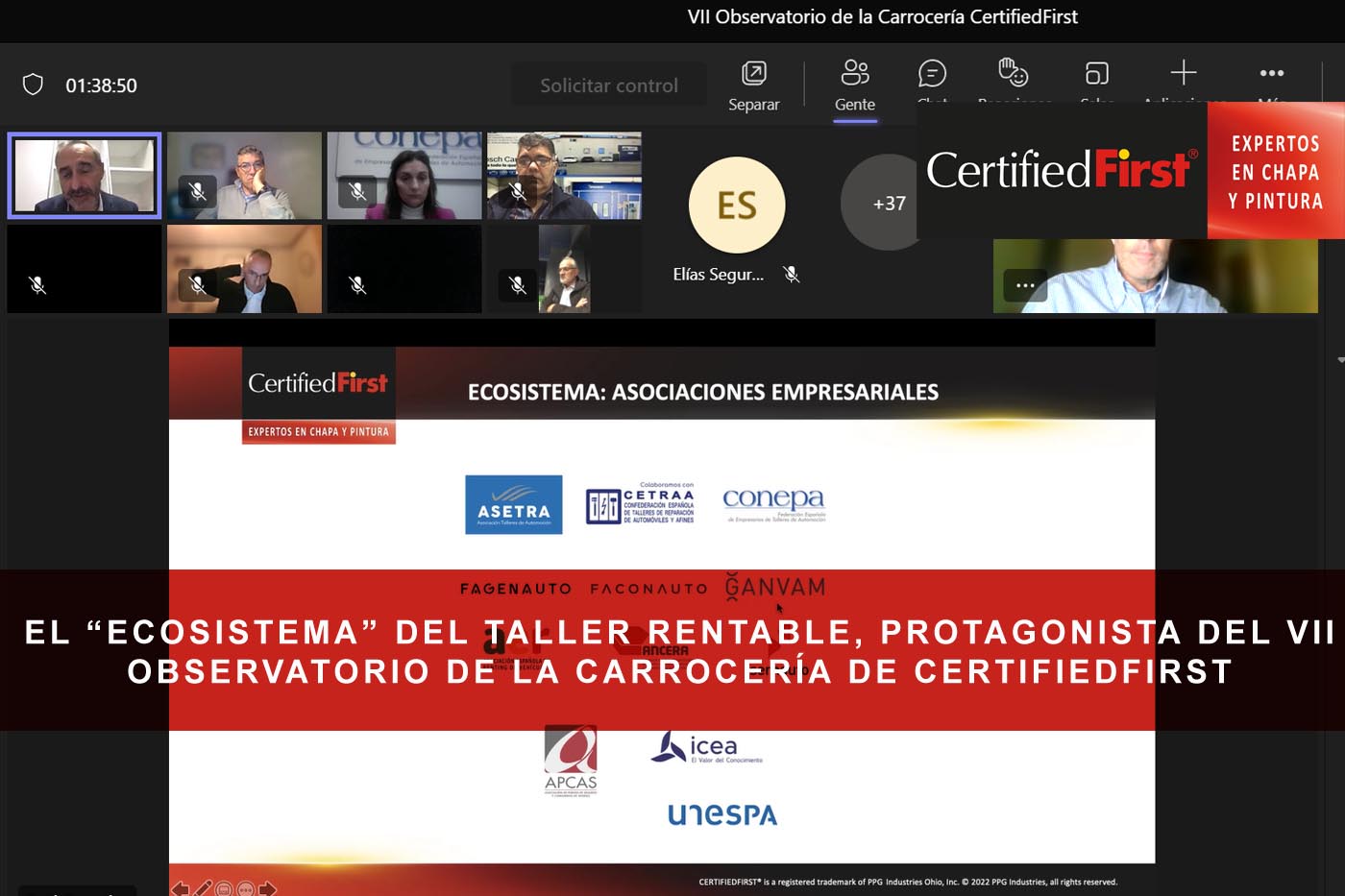Expand the +37 hidden participants overflow
Screen dimensions: 1345x896
tap(886, 204)
